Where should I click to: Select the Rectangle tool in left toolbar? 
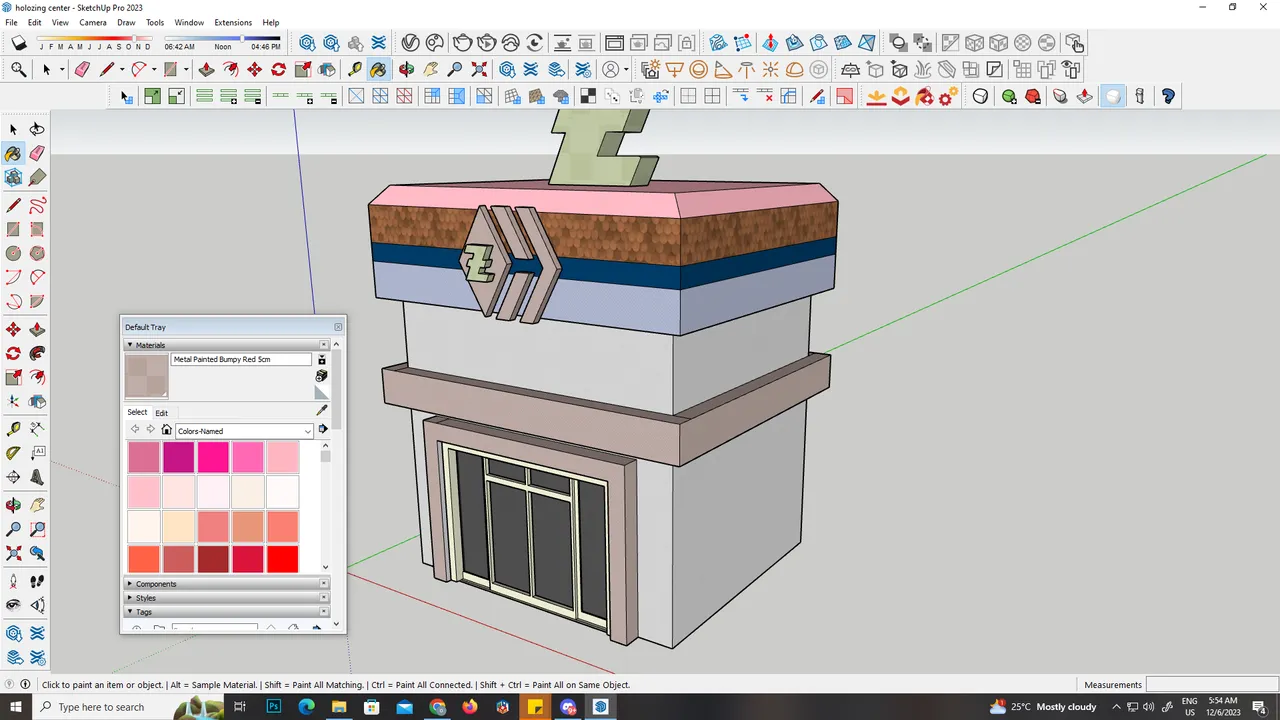point(13,229)
